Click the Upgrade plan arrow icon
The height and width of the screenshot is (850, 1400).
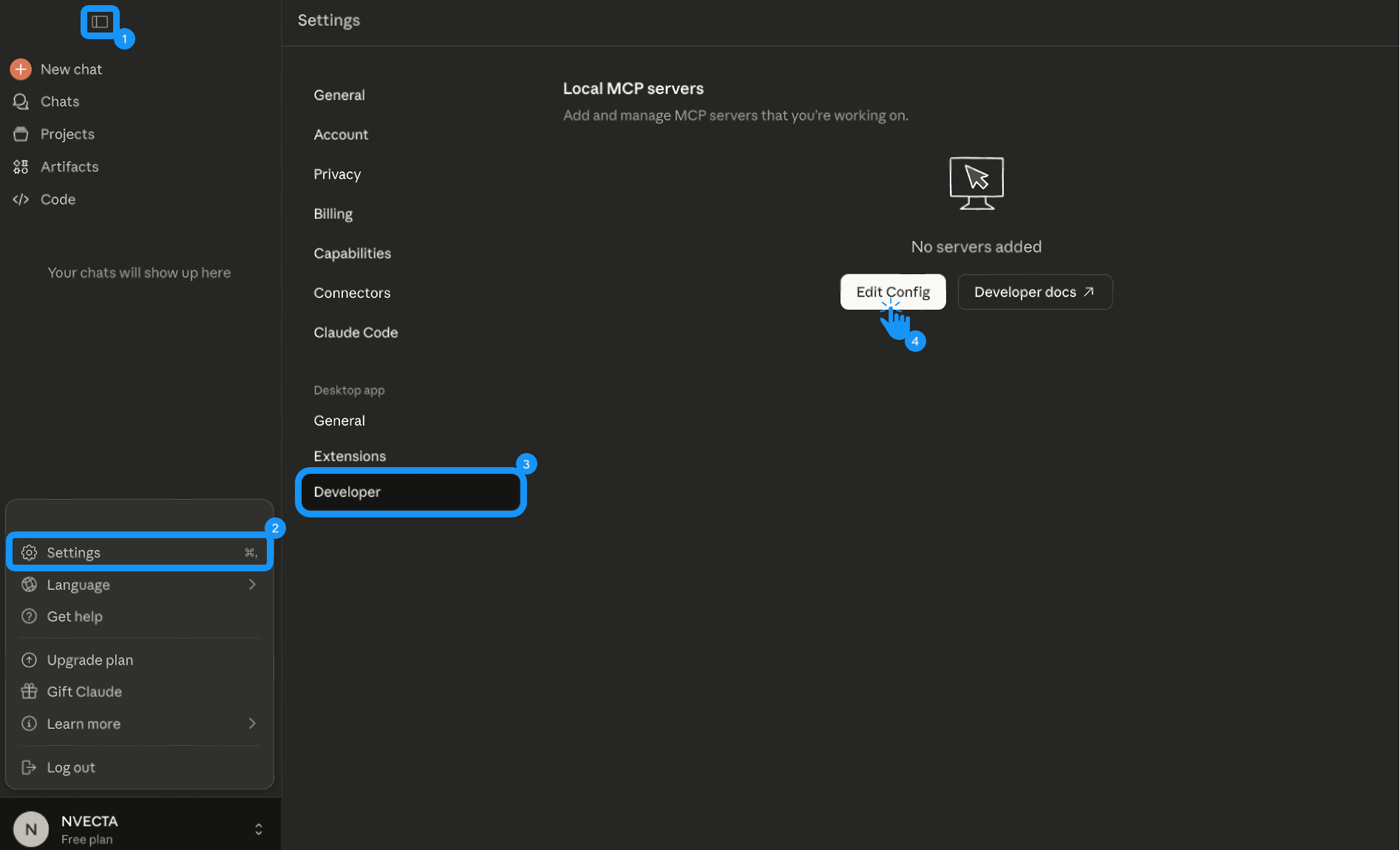(x=29, y=660)
